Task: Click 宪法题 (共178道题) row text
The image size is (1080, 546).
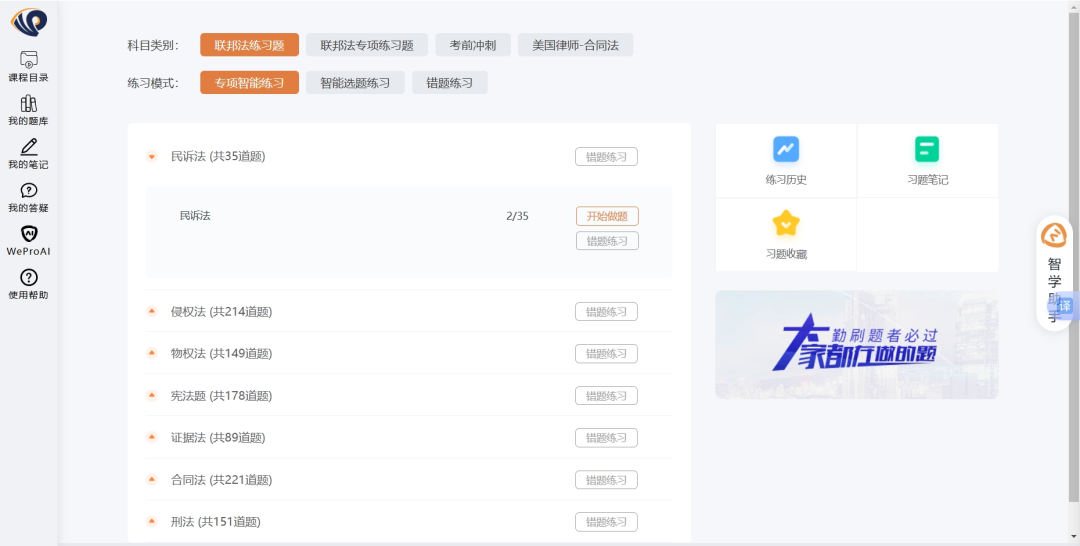Action: (x=222, y=396)
